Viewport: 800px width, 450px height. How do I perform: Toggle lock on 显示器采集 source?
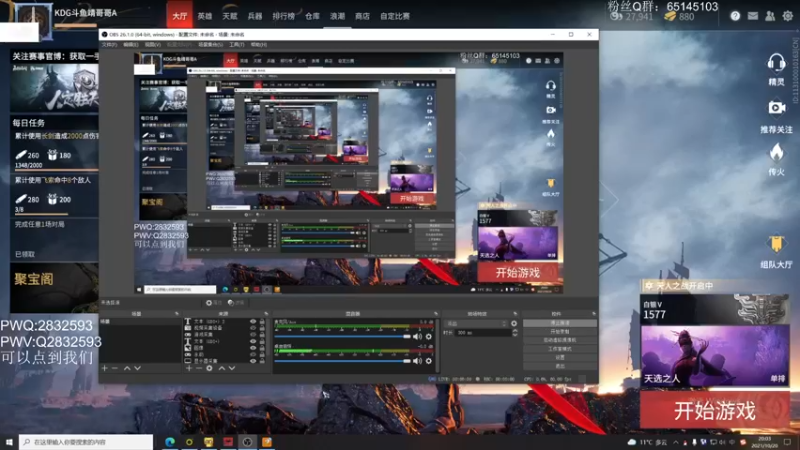pos(262,361)
